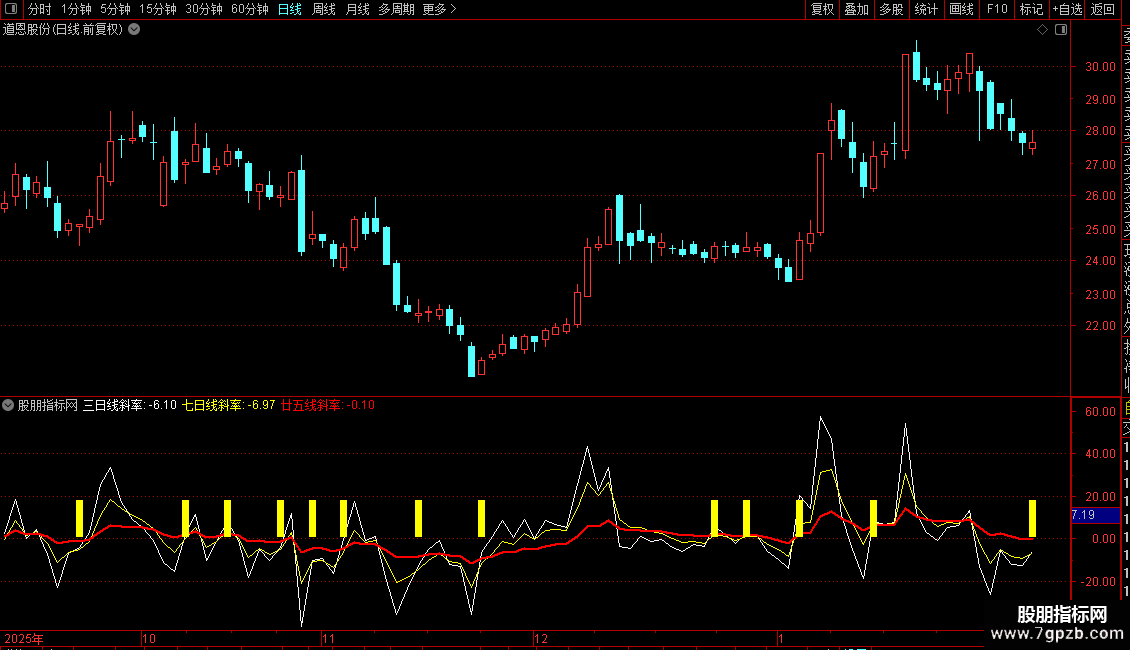The height and width of the screenshot is (650, 1130).
Task: Switch to 日线 daily chart
Action: (x=290, y=9)
